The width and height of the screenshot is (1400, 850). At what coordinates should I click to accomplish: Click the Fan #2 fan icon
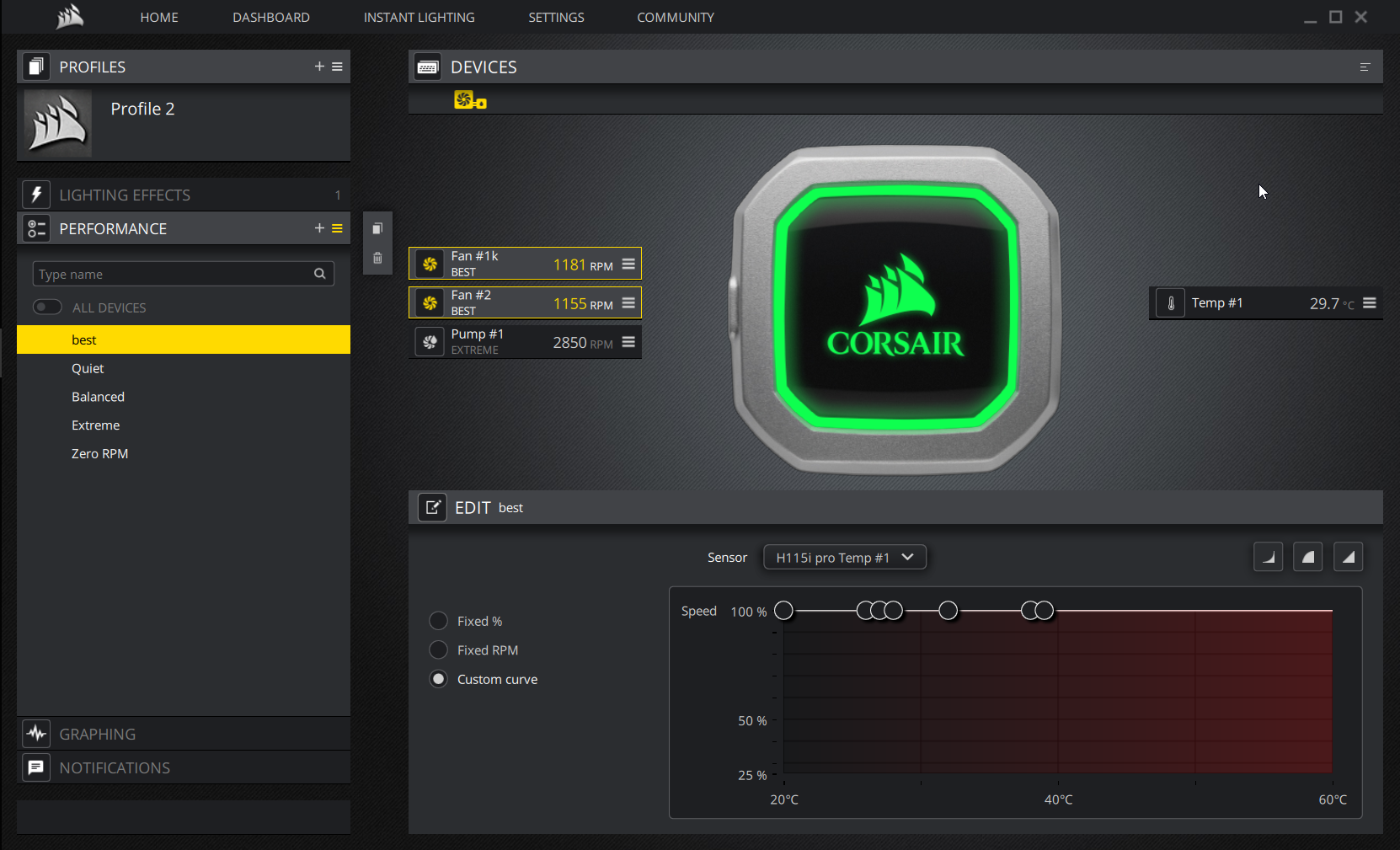pos(430,302)
